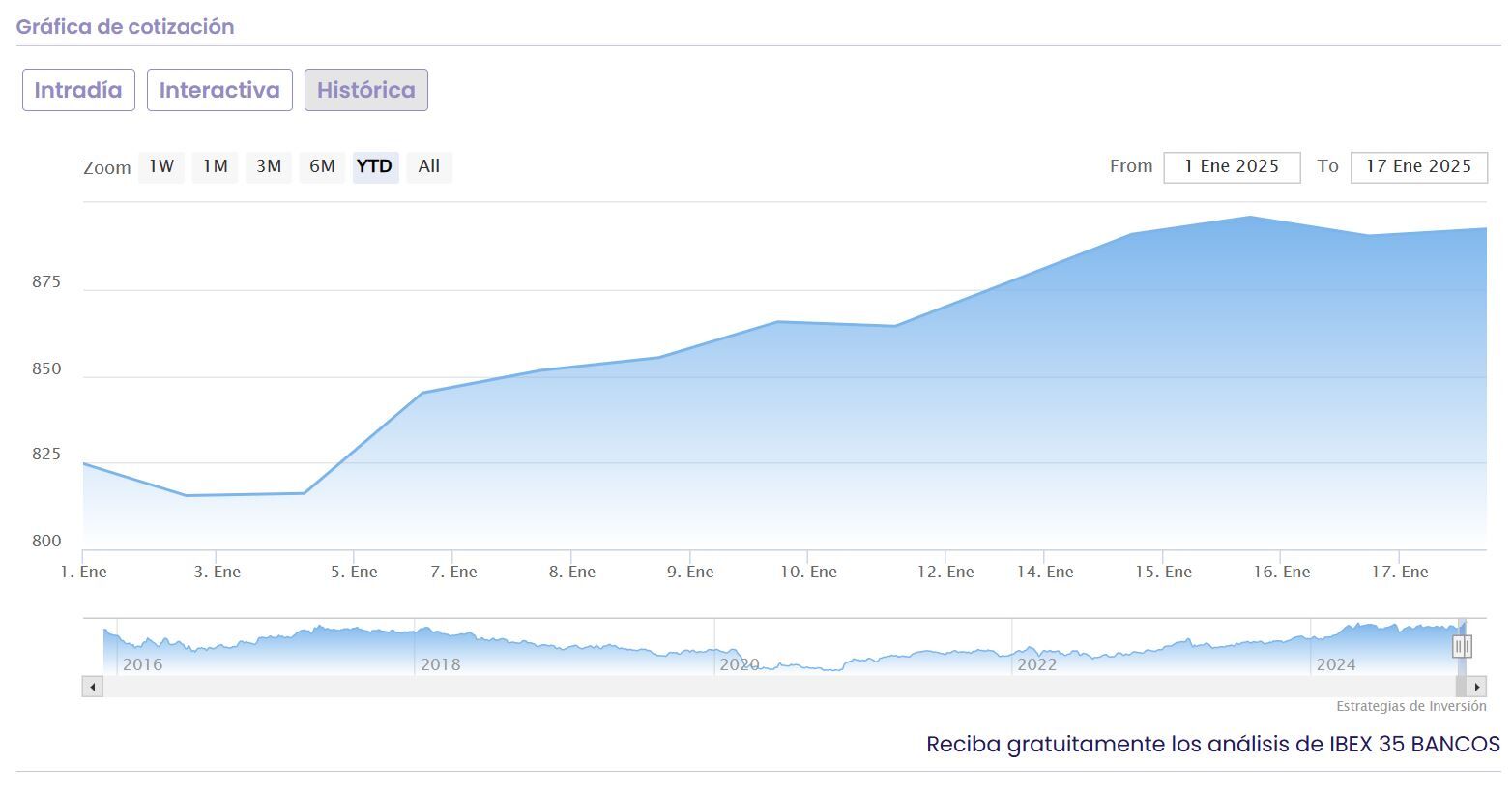Click the navigator scroll left arrow
This screenshot has height=794, width=1512.
93,687
